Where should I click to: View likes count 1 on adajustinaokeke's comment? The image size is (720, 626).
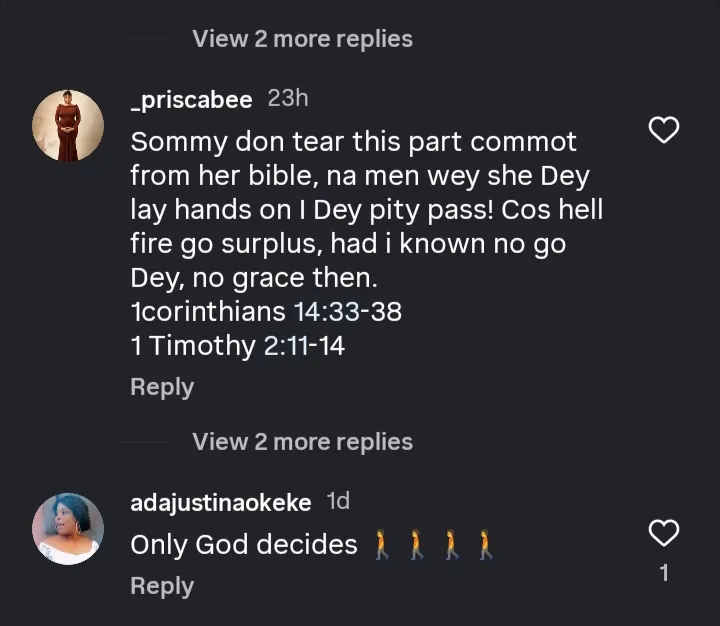coord(664,574)
